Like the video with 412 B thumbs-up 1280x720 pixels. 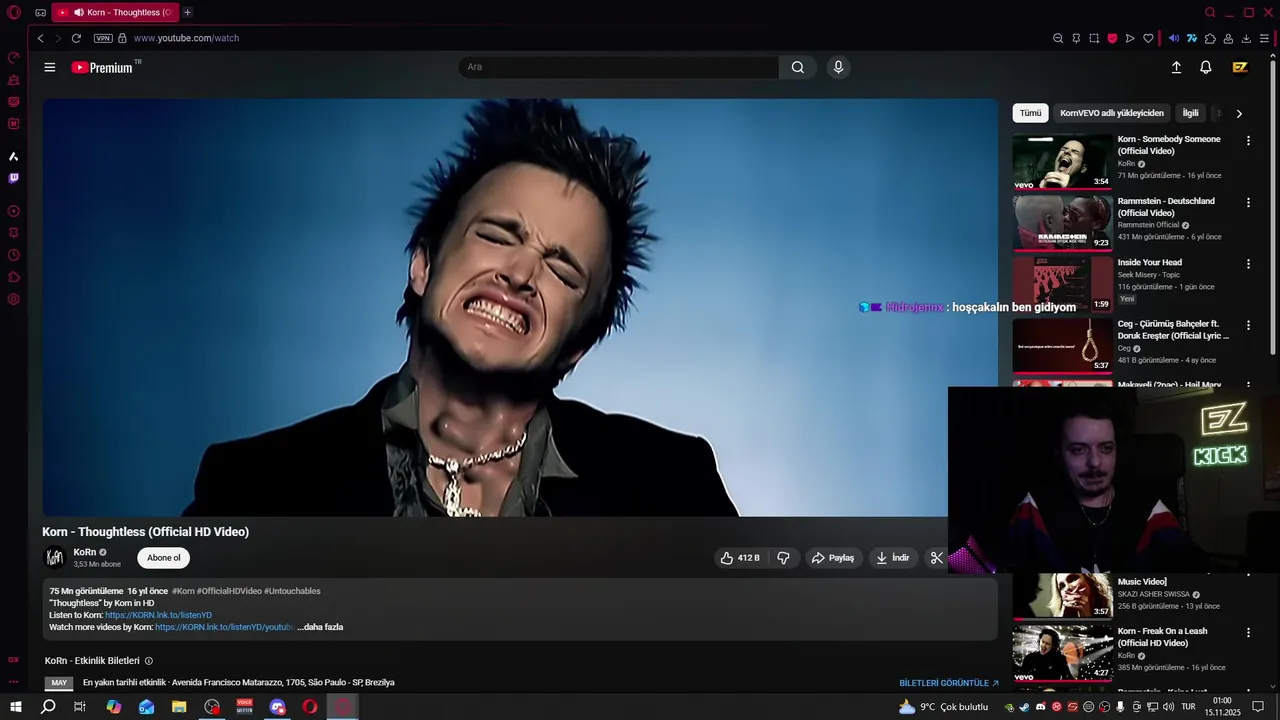[740, 558]
